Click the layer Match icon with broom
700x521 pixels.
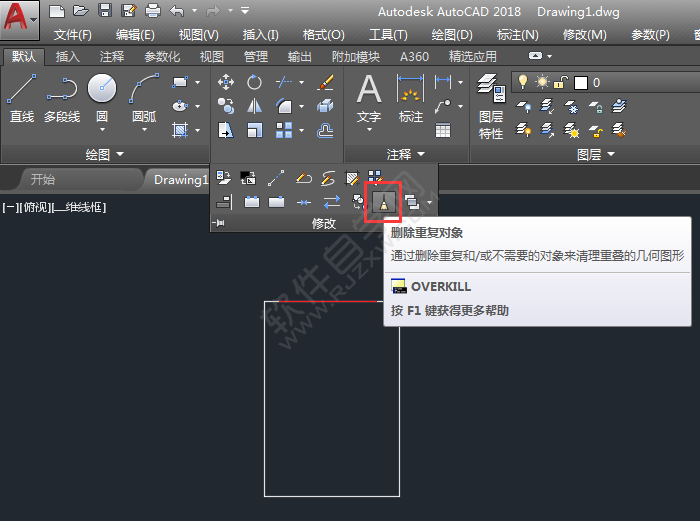619,130
